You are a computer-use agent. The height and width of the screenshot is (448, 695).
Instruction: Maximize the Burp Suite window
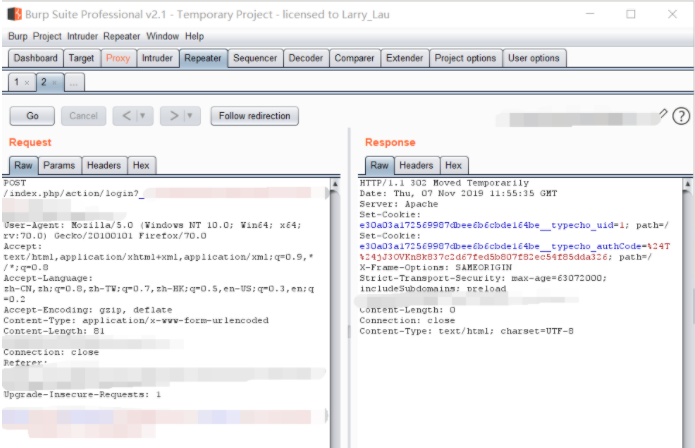coord(631,14)
